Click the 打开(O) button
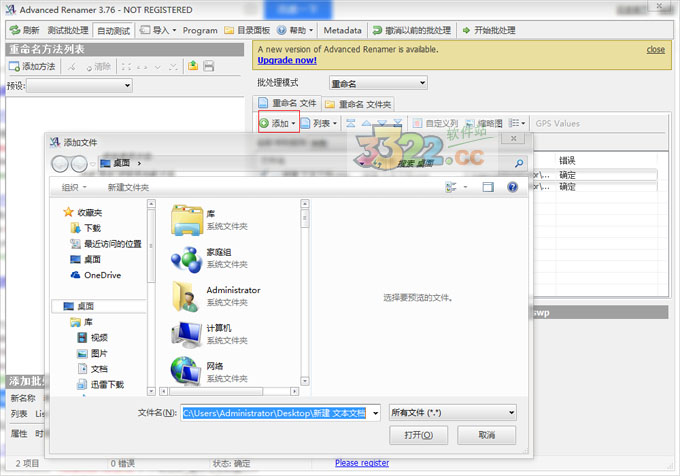The height and width of the screenshot is (476, 680). click(418, 435)
